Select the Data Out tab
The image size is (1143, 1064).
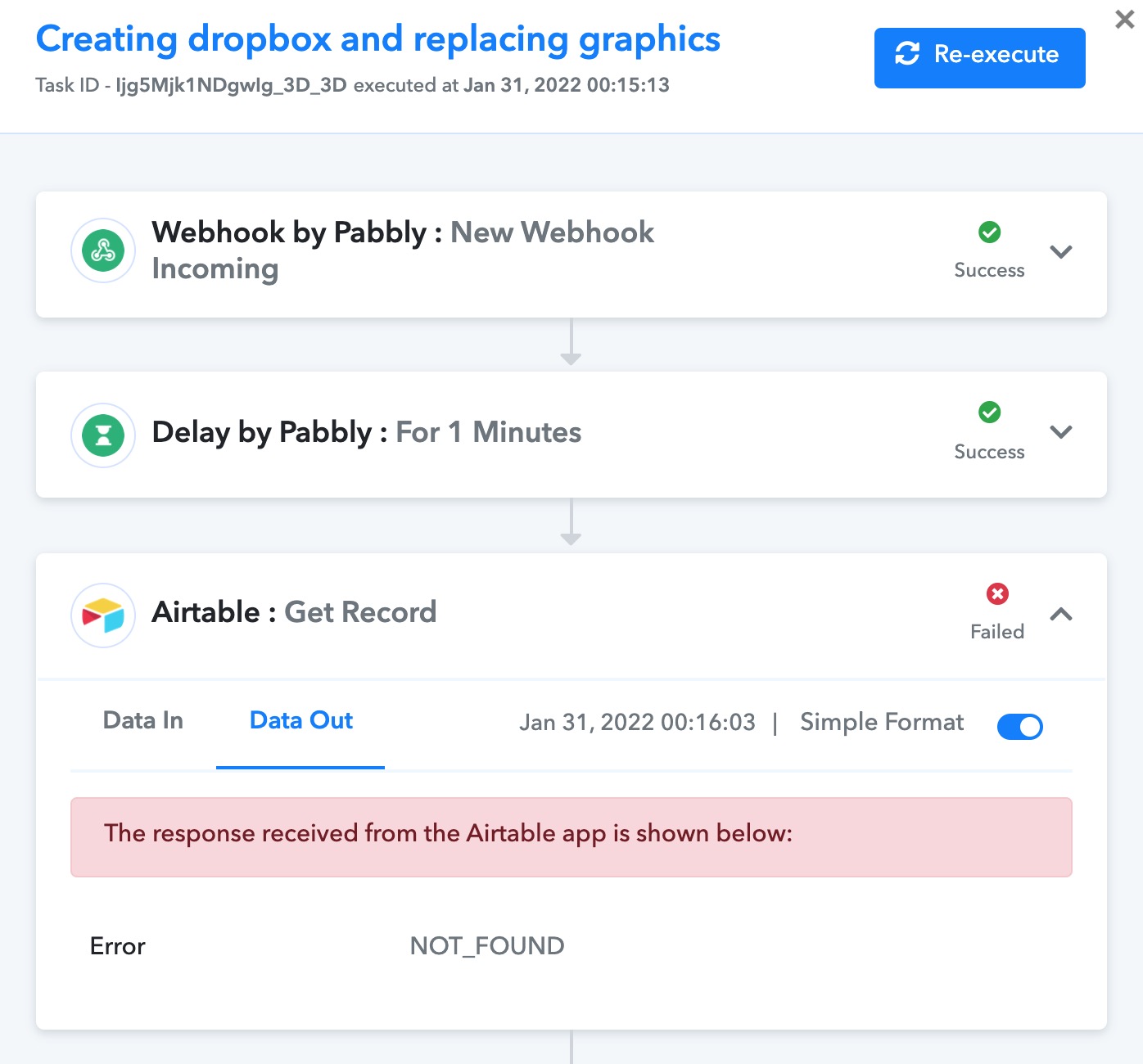pos(300,720)
